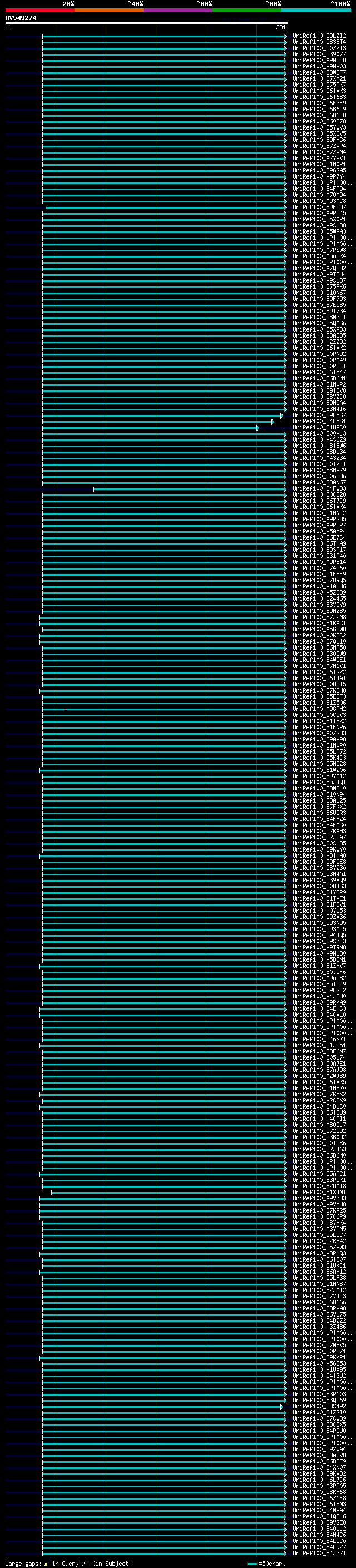
Task: Click the cyan ~100% identity legend segment
Action: [317, 10]
